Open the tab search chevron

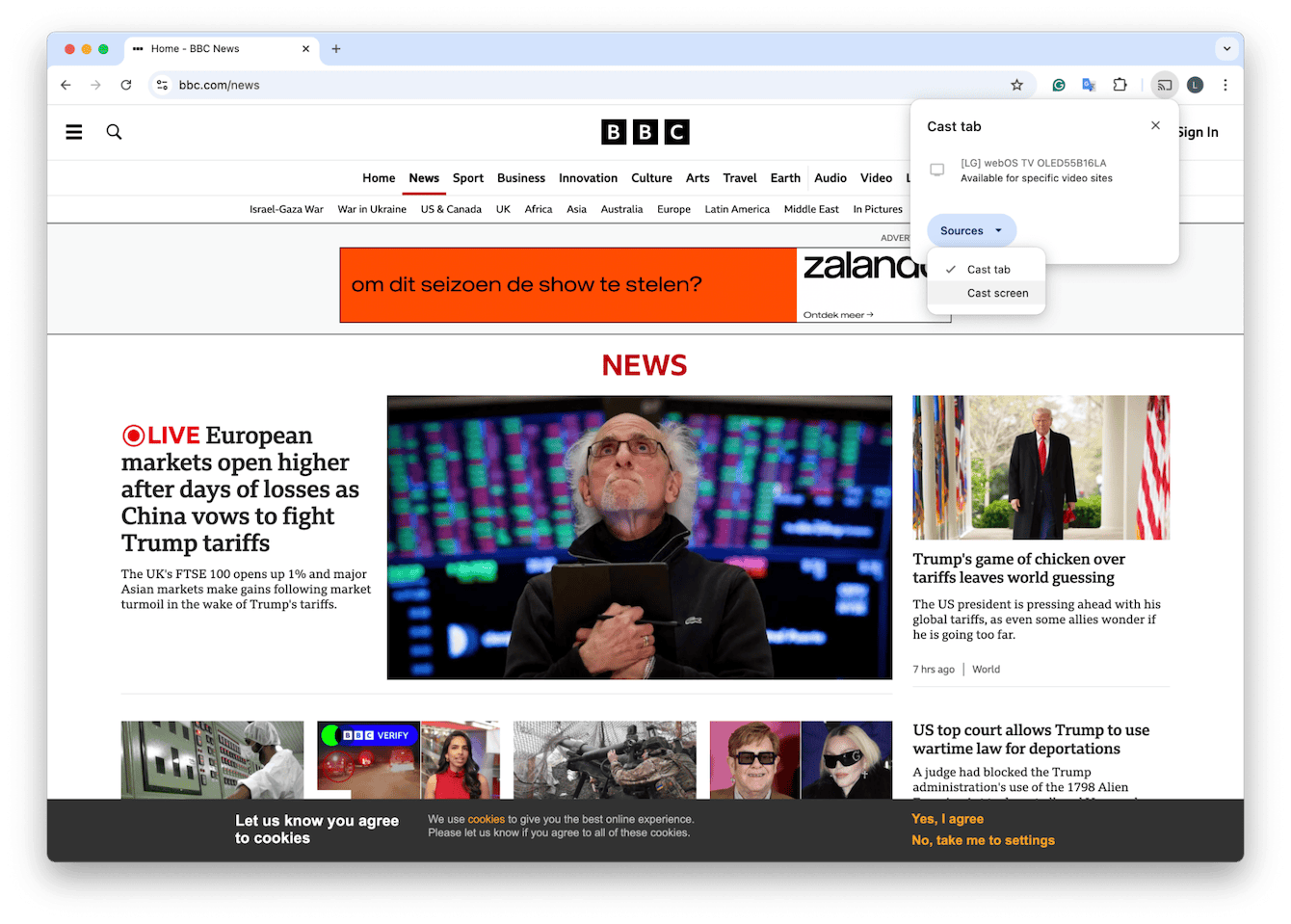click(1226, 48)
